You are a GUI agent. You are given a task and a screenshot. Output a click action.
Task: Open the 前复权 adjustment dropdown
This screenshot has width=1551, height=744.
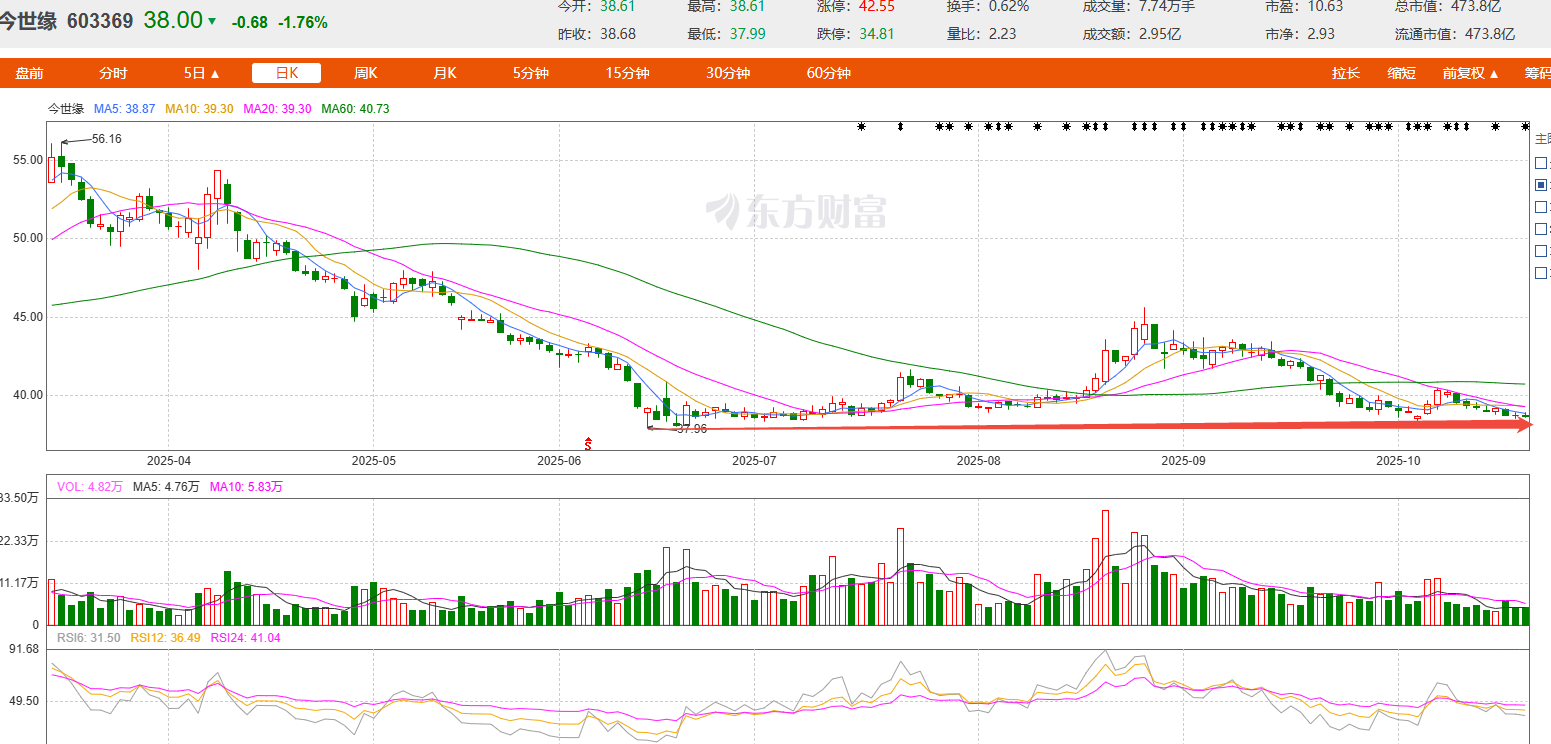[x=1470, y=73]
